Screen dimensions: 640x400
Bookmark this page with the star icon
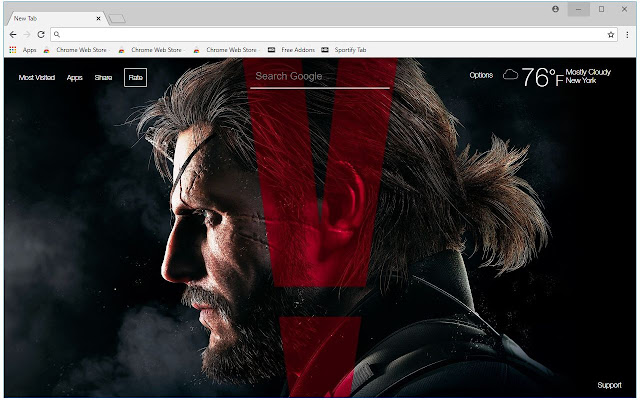tap(611, 35)
